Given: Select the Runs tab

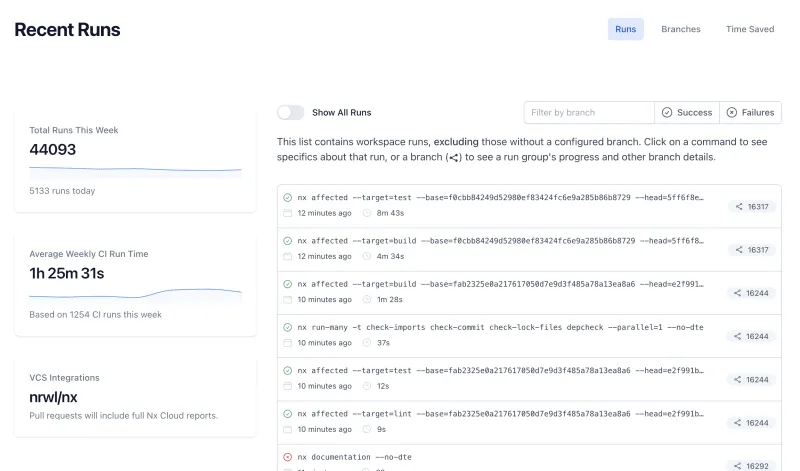Looking at the screenshot, I should [625, 29].
